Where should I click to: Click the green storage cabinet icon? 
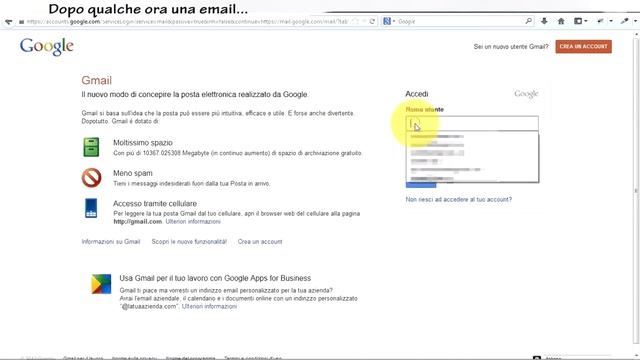click(91, 147)
